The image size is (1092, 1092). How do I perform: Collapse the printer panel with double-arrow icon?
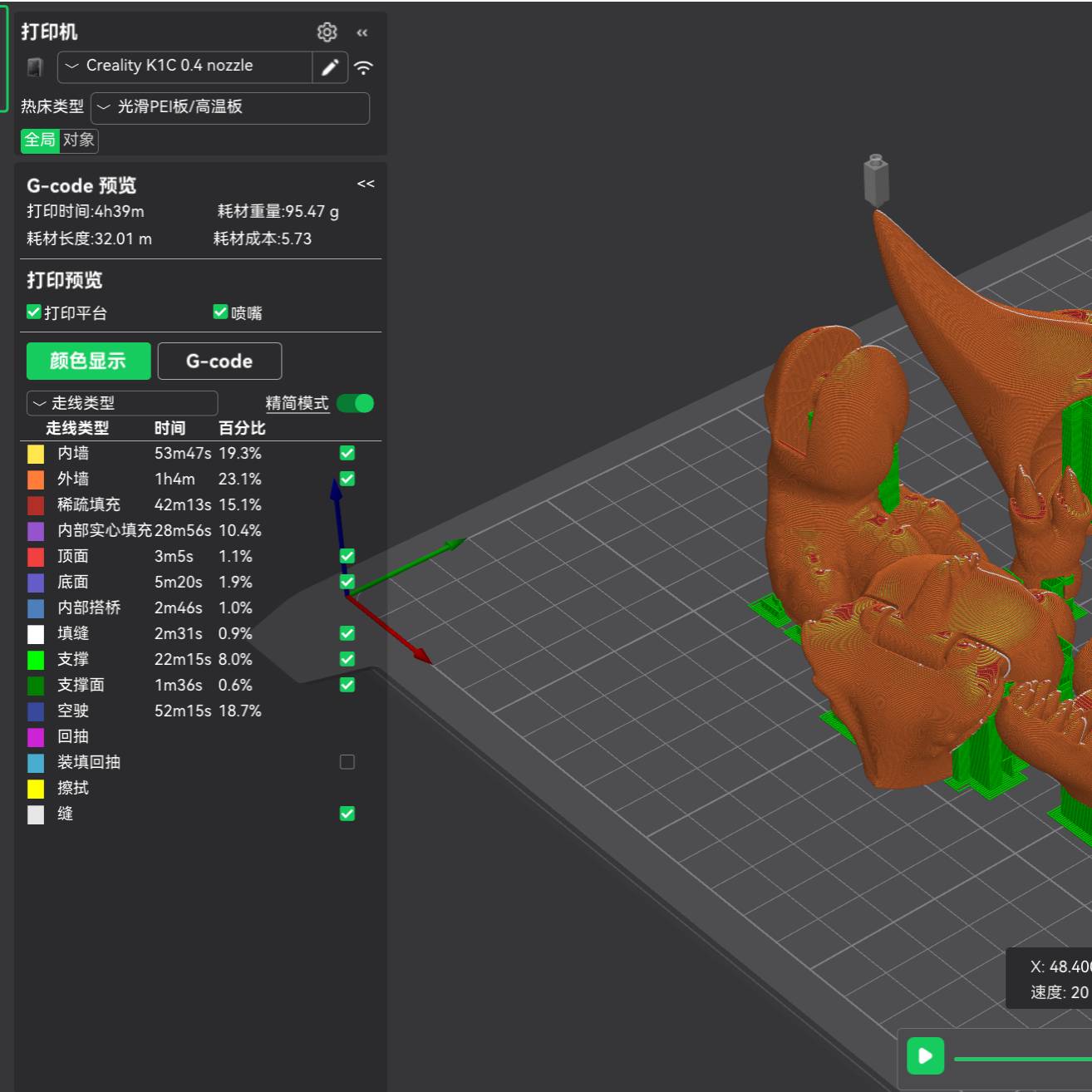pos(362,33)
